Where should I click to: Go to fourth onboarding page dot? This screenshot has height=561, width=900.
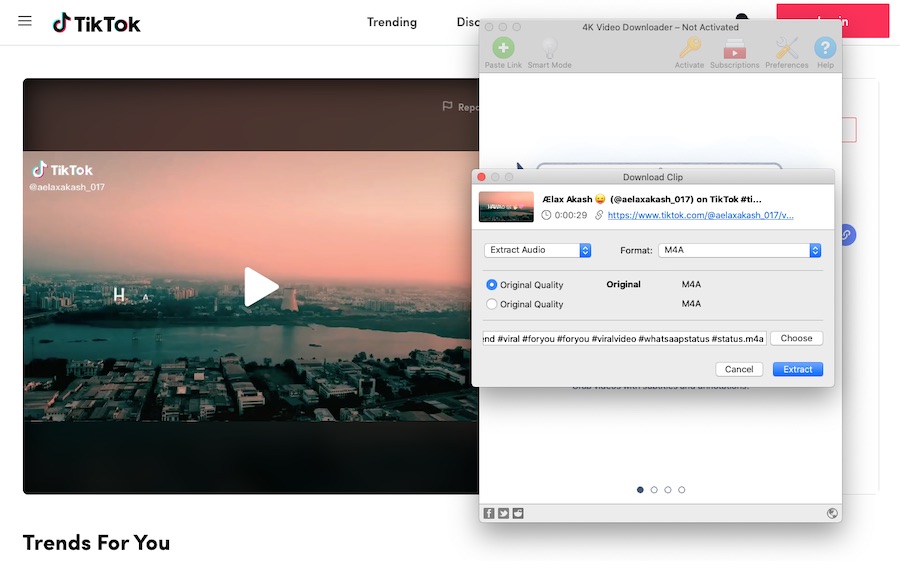coord(681,490)
